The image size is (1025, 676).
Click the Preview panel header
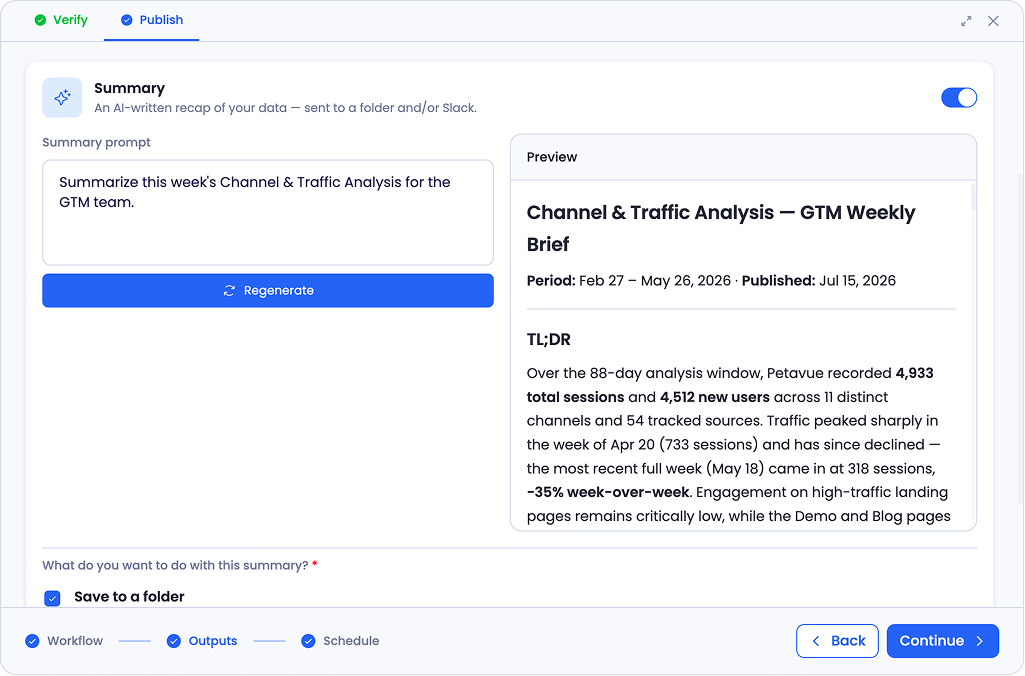pyautogui.click(x=743, y=157)
